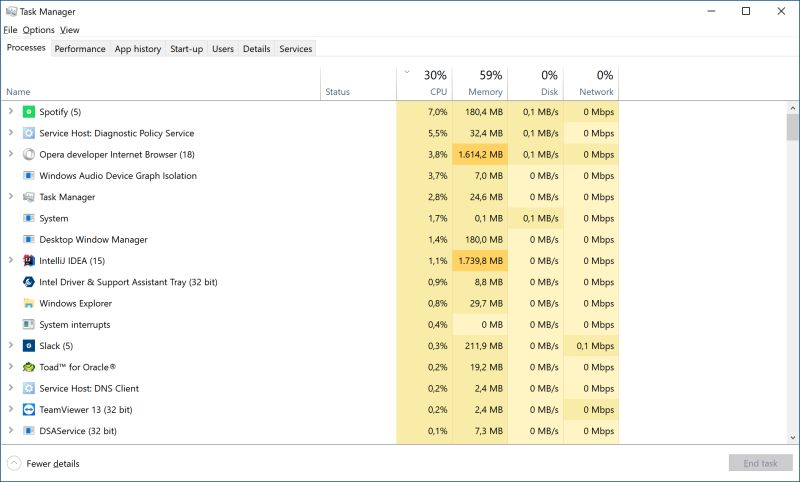Expand the IntelliJ IDEA process group
The width and height of the screenshot is (800, 482).
11,260
